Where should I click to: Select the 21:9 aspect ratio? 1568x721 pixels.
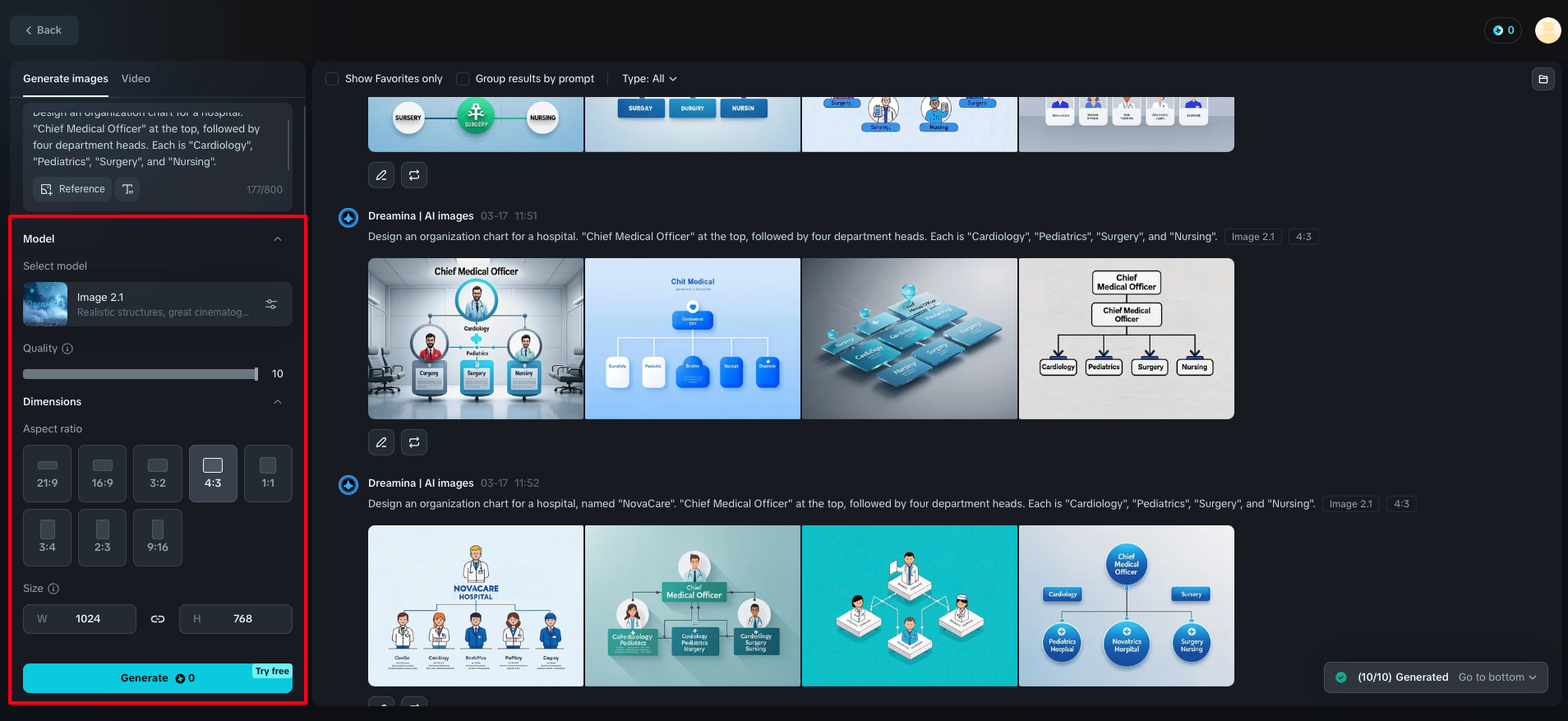48,474
